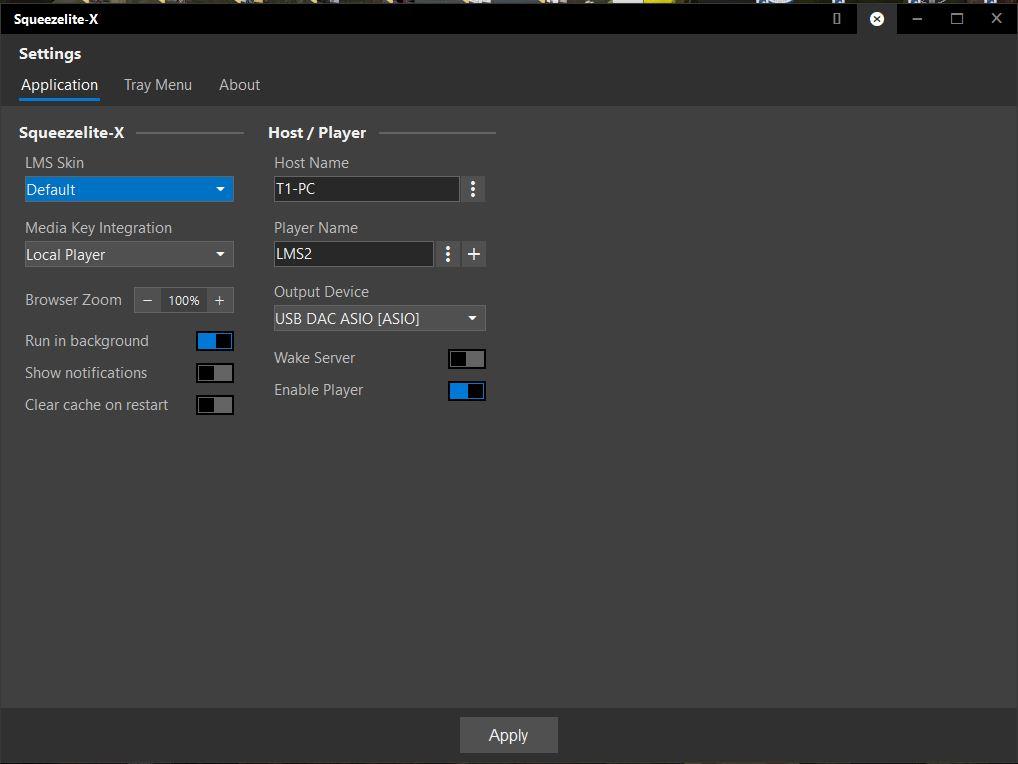This screenshot has width=1018, height=764.
Task: Click the Clear cache on restart label
Action: [x=97, y=405]
